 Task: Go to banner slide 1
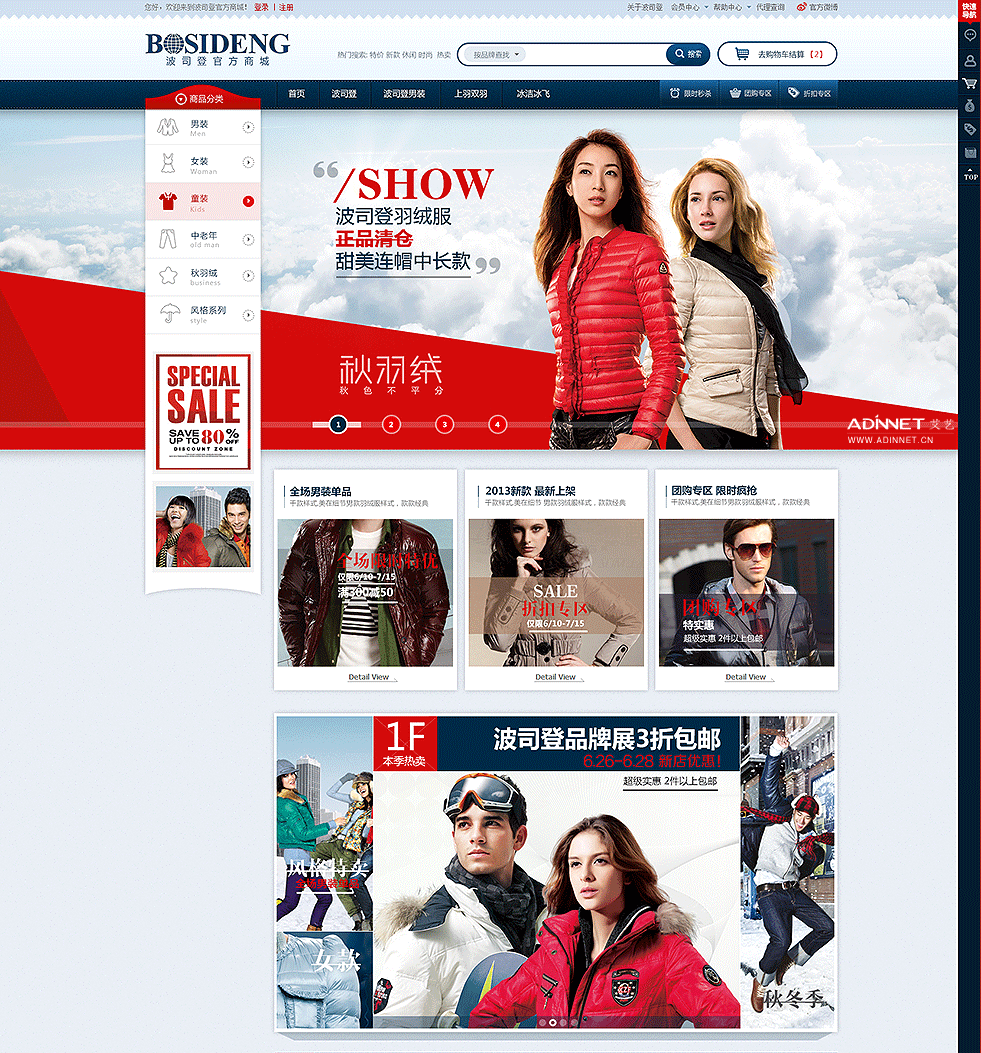tap(338, 424)
